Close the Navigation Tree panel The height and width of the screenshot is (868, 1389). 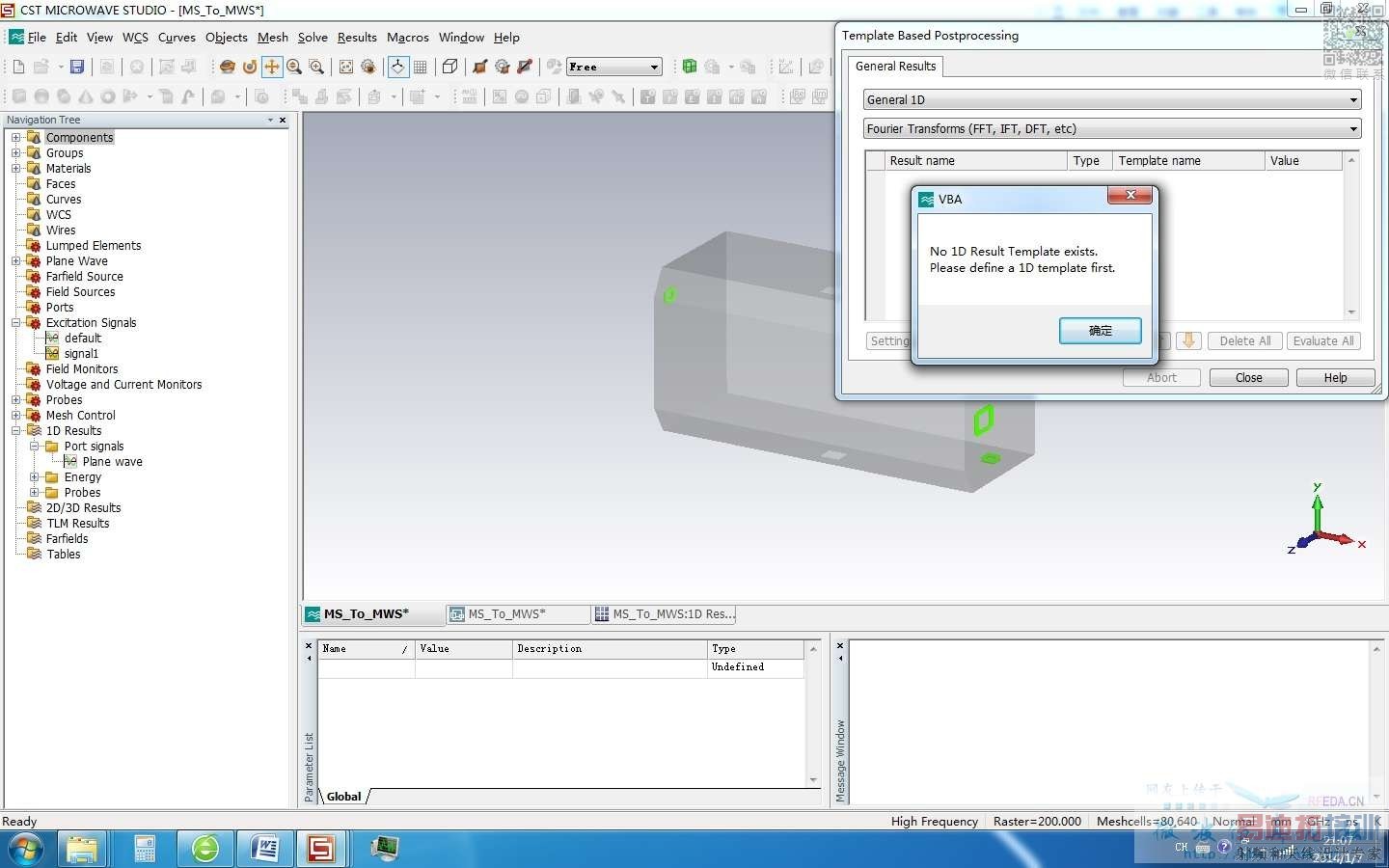click(283, 121)
